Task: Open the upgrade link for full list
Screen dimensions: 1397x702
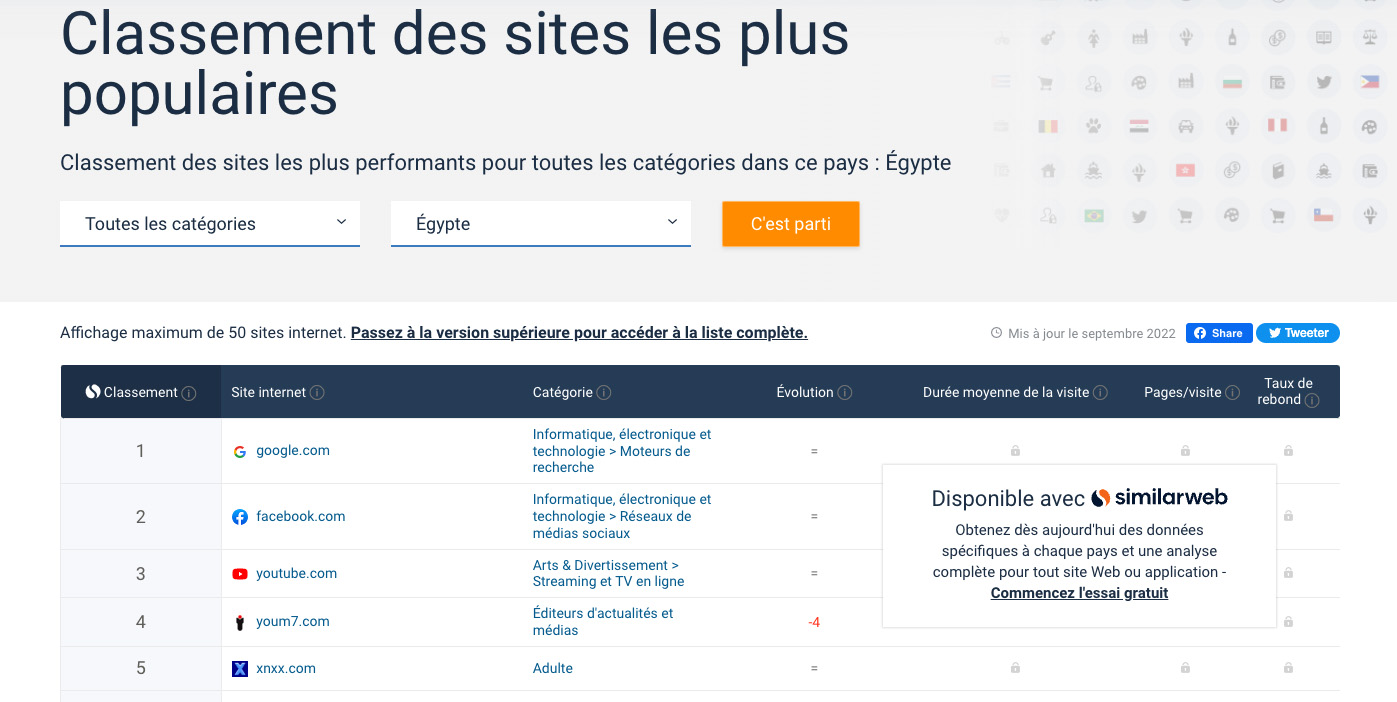Action: point(579,333)
